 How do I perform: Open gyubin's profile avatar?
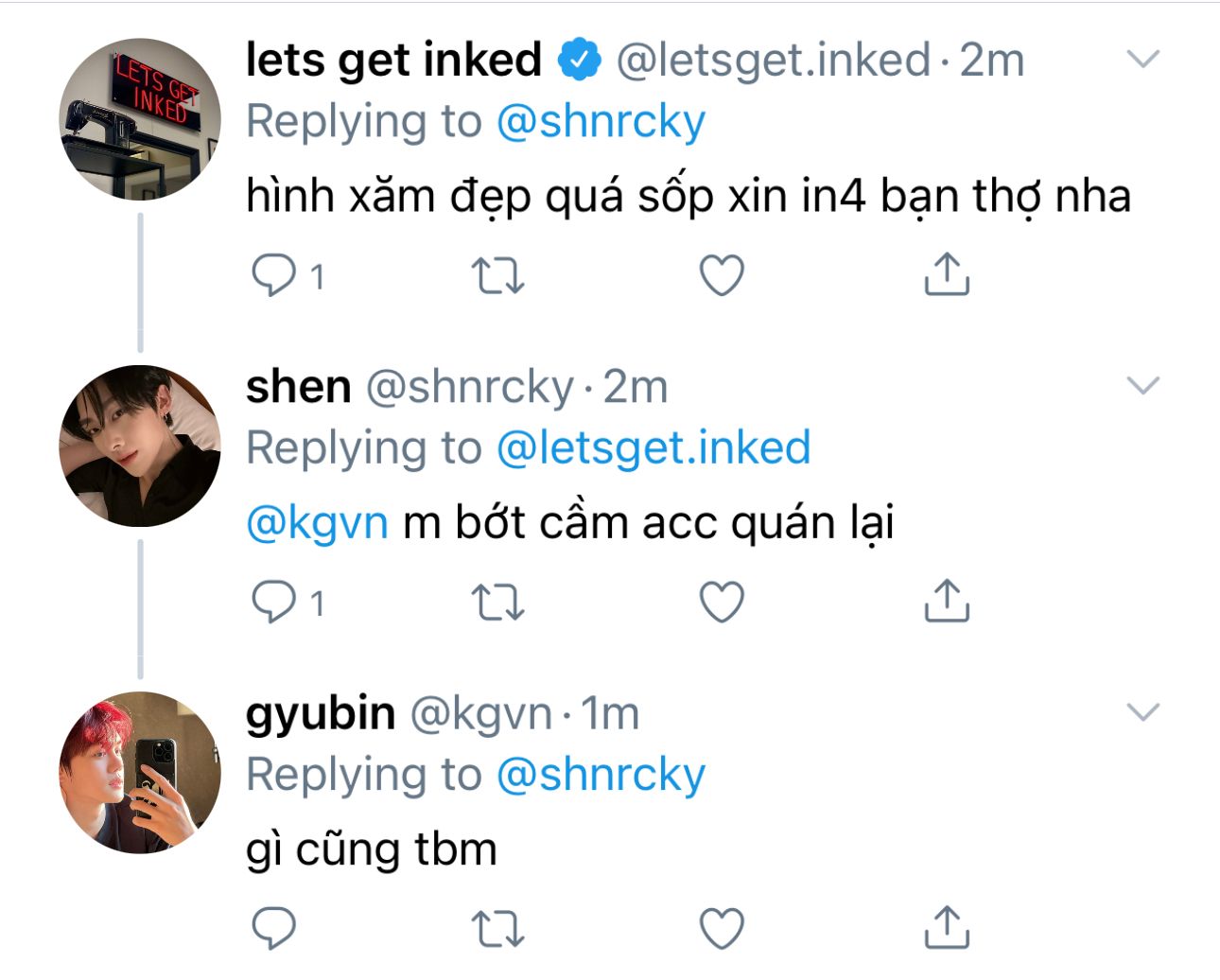click(140, 772)
